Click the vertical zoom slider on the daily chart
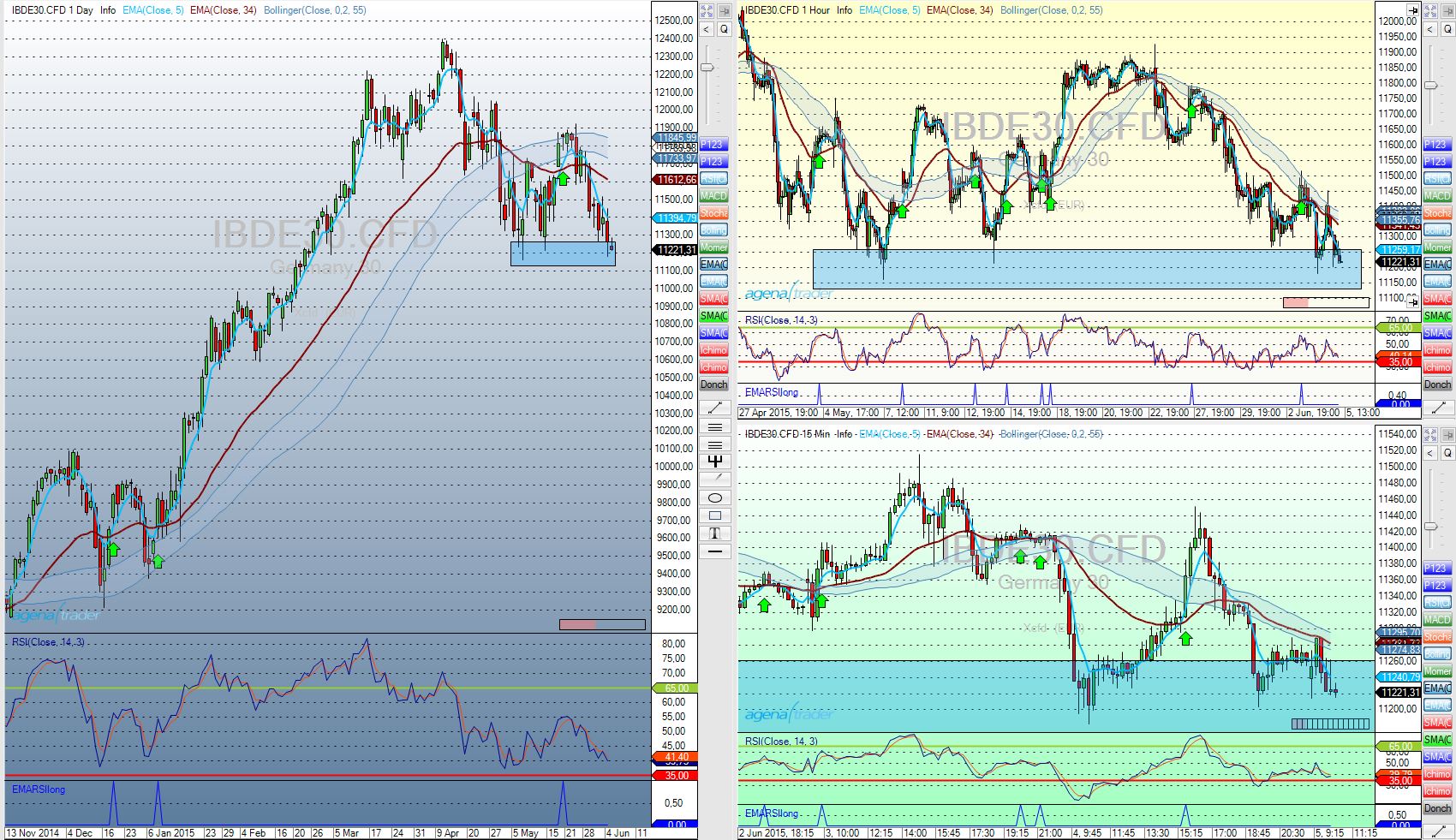Viewport: 1456px width, 840px height. pos(707,68)
